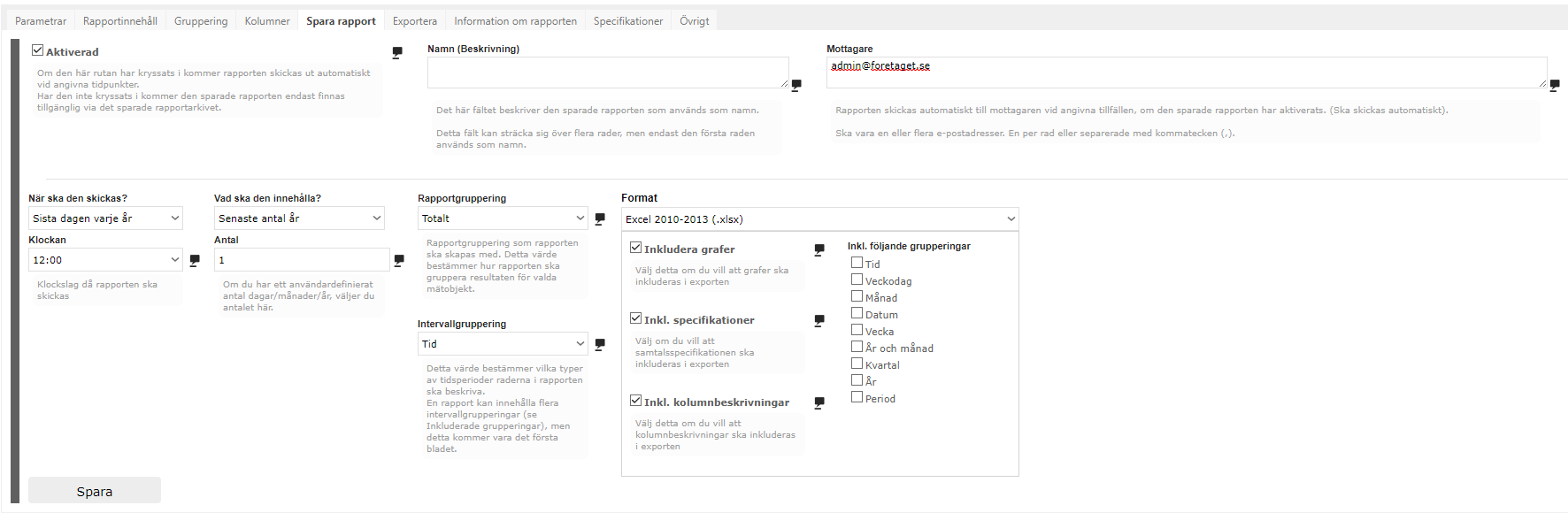Expand the Intervallgruppering dropdown

click(503, 344)
